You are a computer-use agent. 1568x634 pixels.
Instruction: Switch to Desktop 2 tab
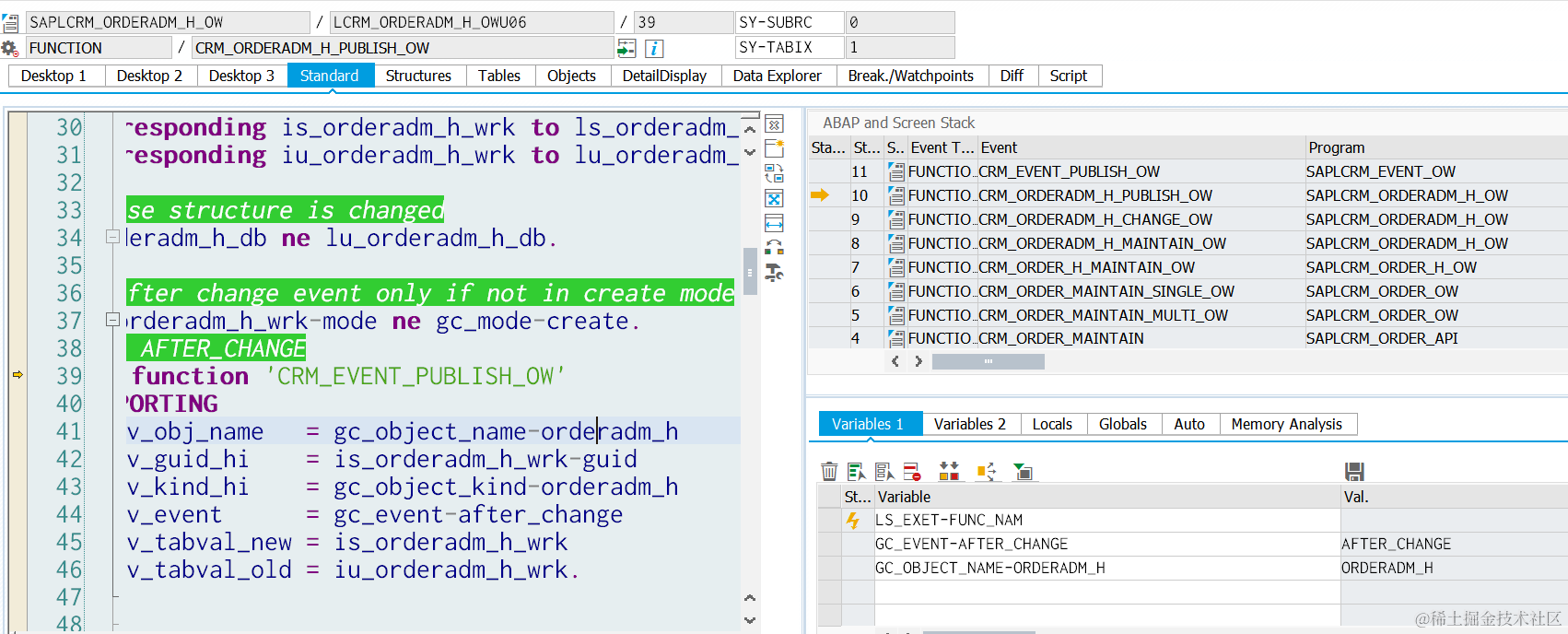tap(149, 76)
